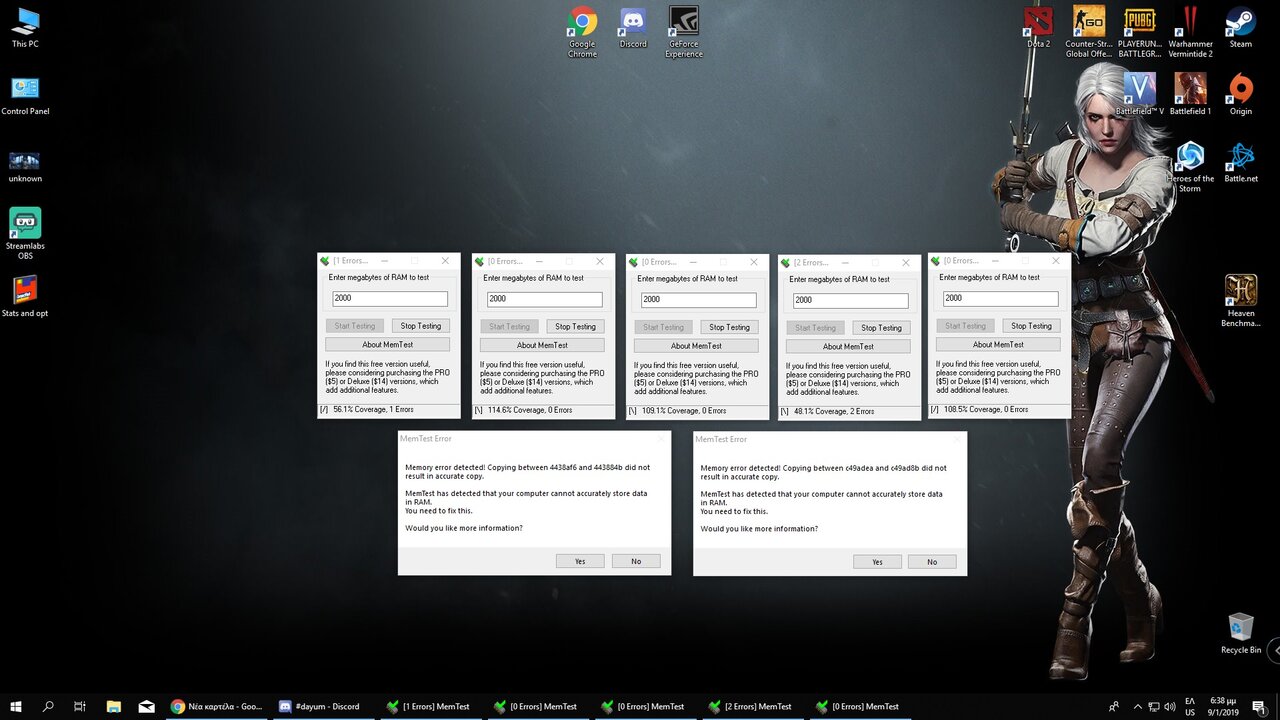Viewport: 1280px width, 720px height.
Task: Focus the RAM megabytes field in the 108.5% coverage MemTest
Action: pos(1000,299)
